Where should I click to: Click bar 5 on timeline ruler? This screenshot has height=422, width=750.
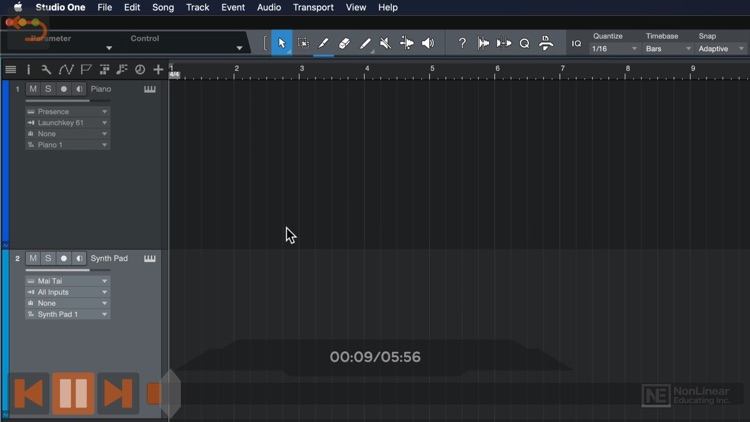[x=432, y=69]
